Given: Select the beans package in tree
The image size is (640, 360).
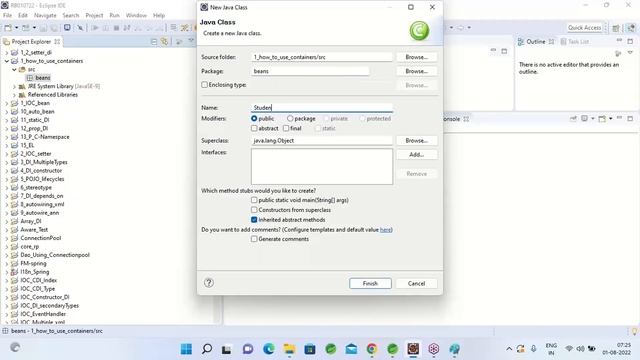Looking at the screenshot, I should (42, 78).
